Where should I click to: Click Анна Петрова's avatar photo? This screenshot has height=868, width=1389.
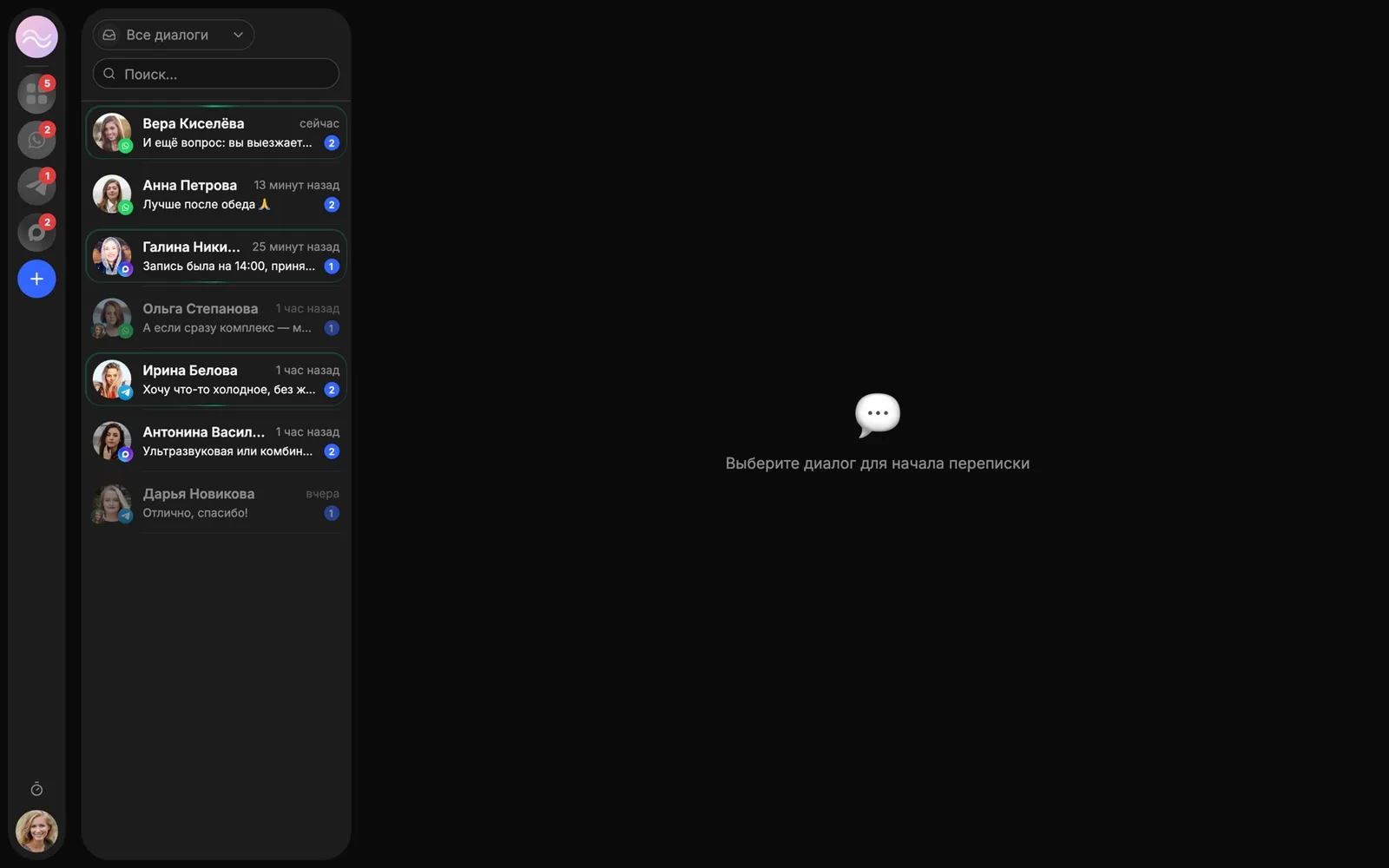point(112,194)
